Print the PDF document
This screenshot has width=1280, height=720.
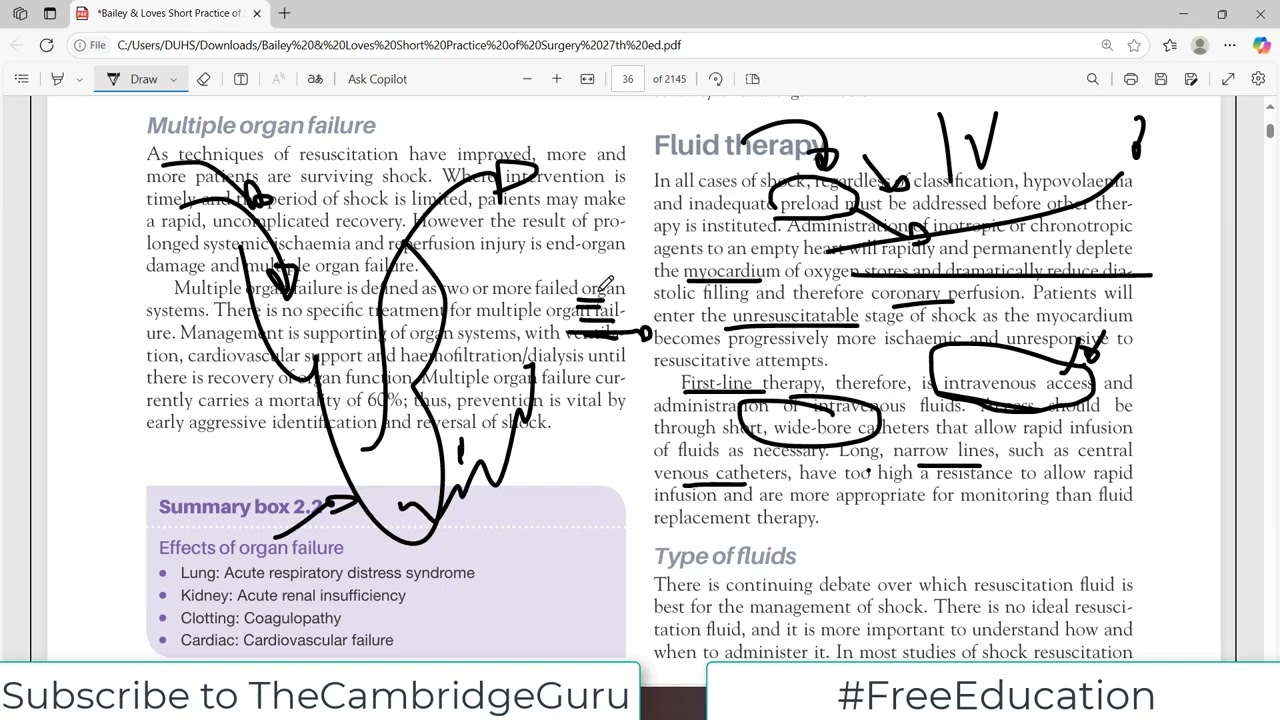tap(1131, 79)
